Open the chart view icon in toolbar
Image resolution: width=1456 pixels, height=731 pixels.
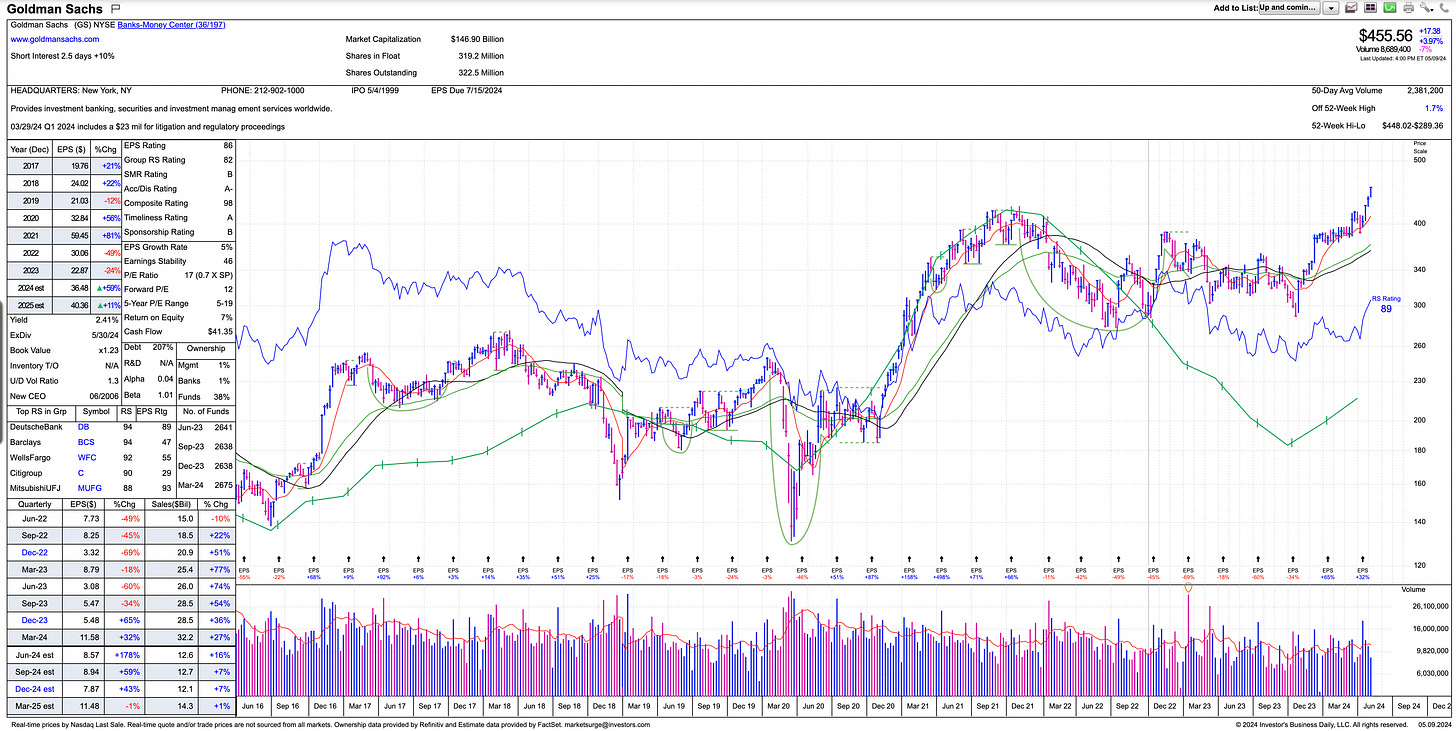point(1351,8)
